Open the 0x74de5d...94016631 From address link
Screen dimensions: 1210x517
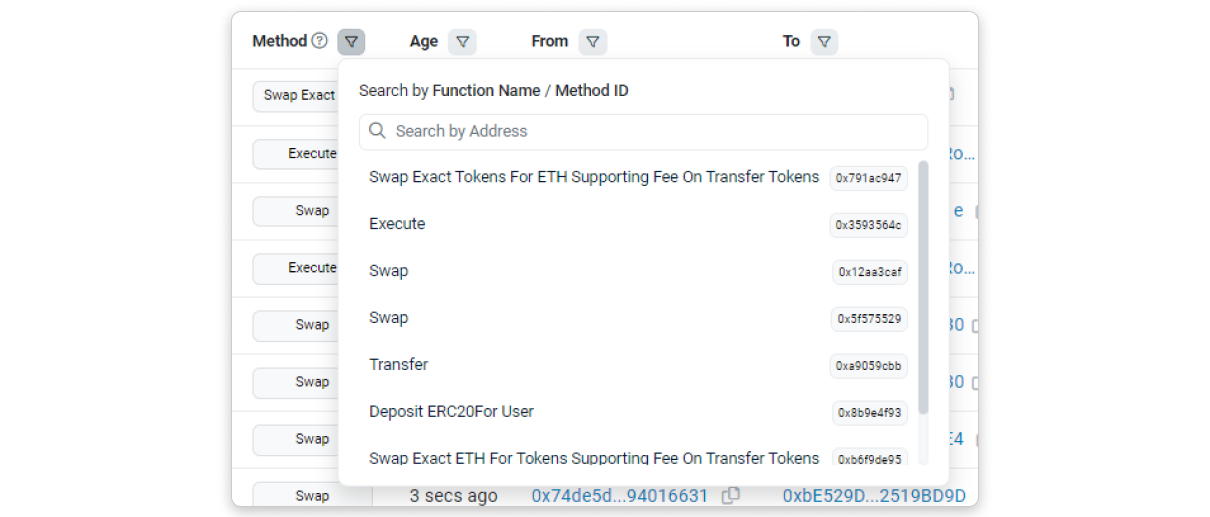(620, 496)
